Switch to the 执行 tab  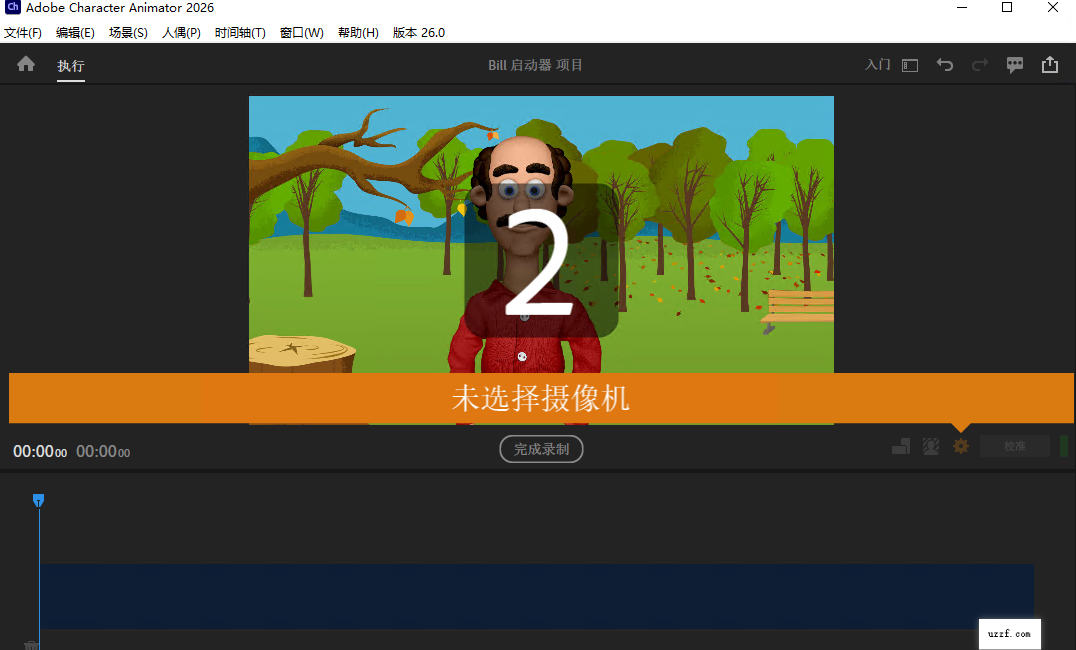coord(70,66)
